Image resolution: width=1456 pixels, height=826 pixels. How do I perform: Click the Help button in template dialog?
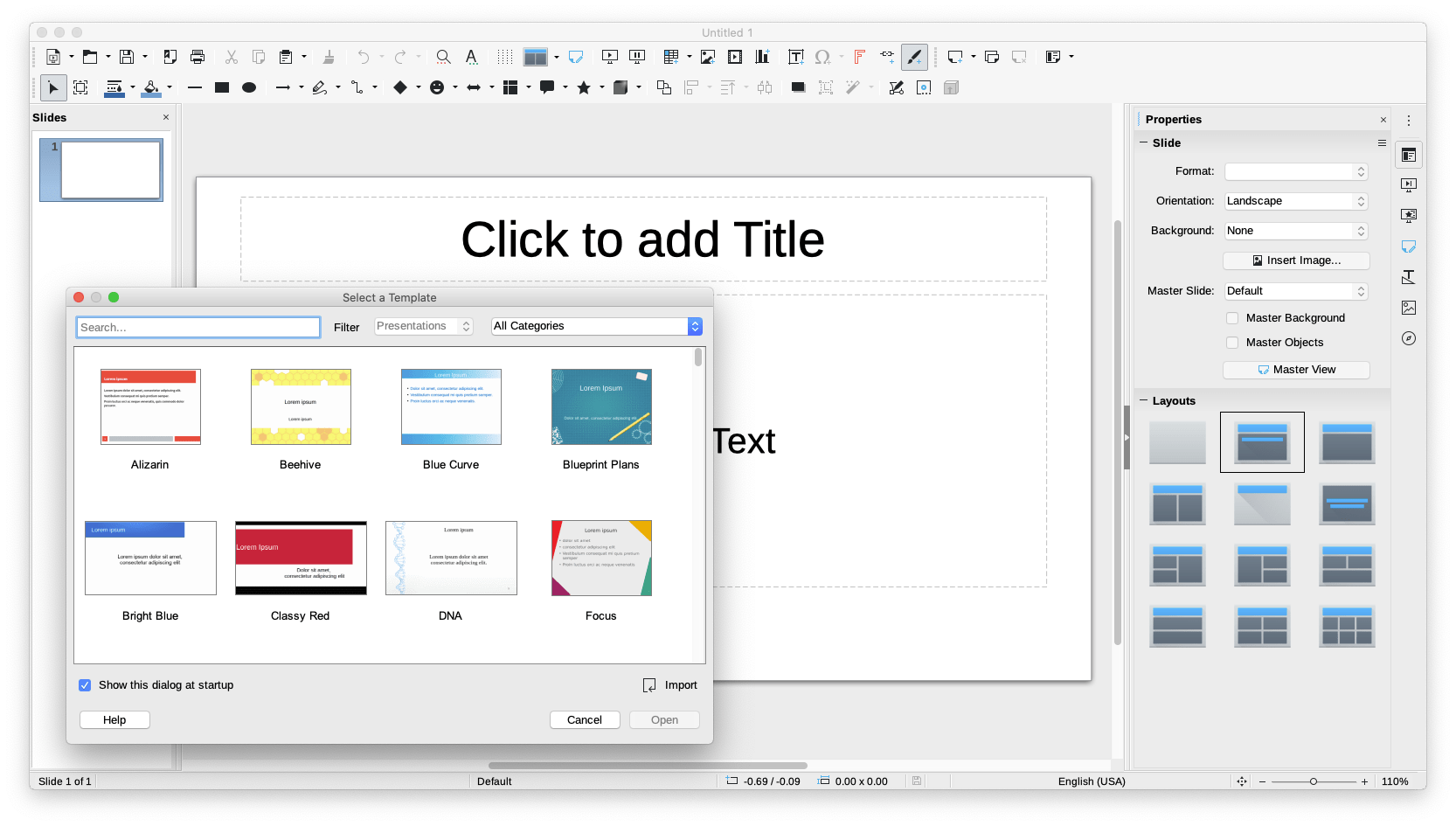tap(114, 720)
